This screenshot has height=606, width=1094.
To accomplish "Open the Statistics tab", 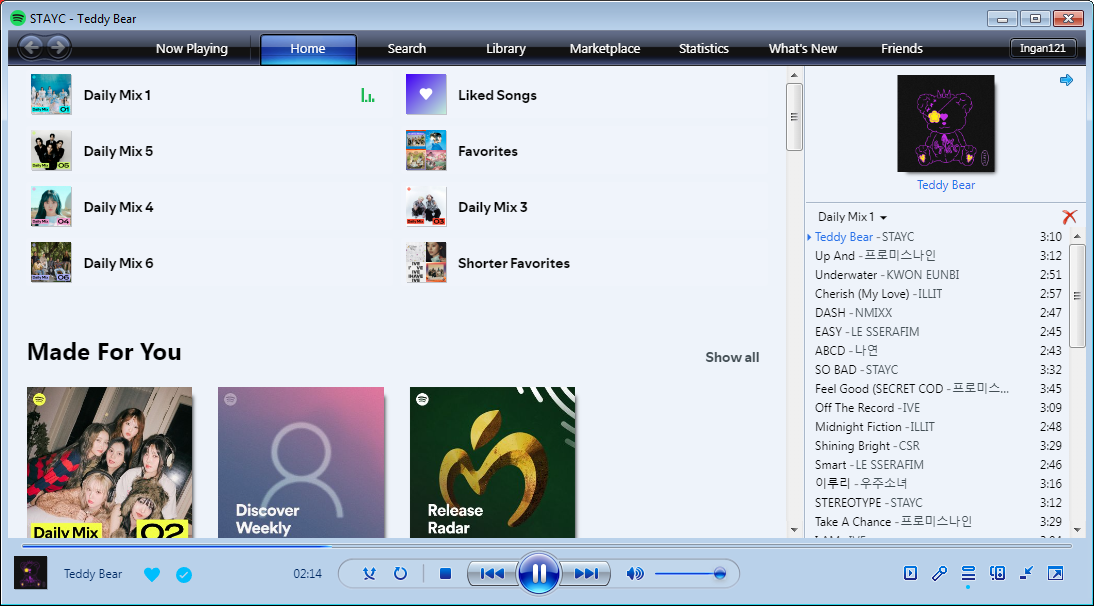I will pos(704,48).
